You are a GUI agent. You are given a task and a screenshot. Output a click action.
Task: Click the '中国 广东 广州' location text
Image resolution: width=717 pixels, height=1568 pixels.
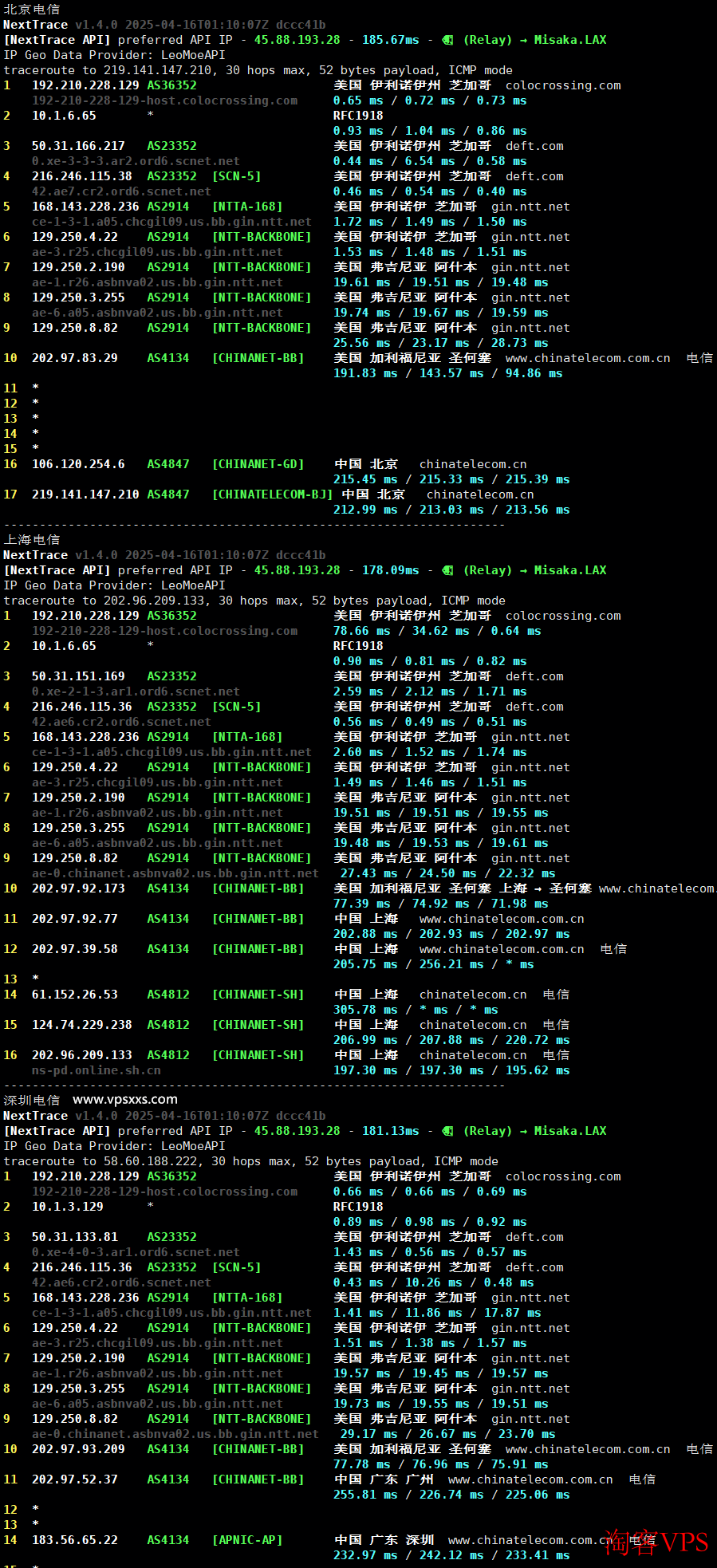384,1479
